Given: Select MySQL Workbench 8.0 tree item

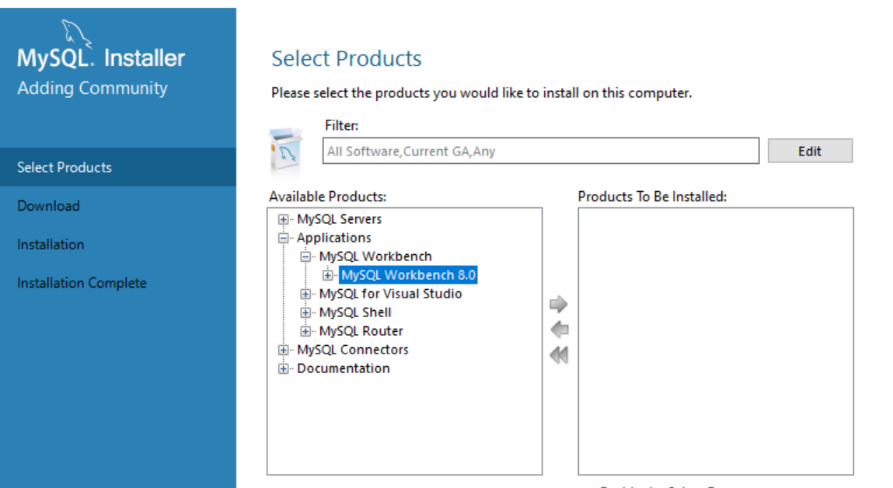Looking at the screenshot, I should click(x=408, y=275).
